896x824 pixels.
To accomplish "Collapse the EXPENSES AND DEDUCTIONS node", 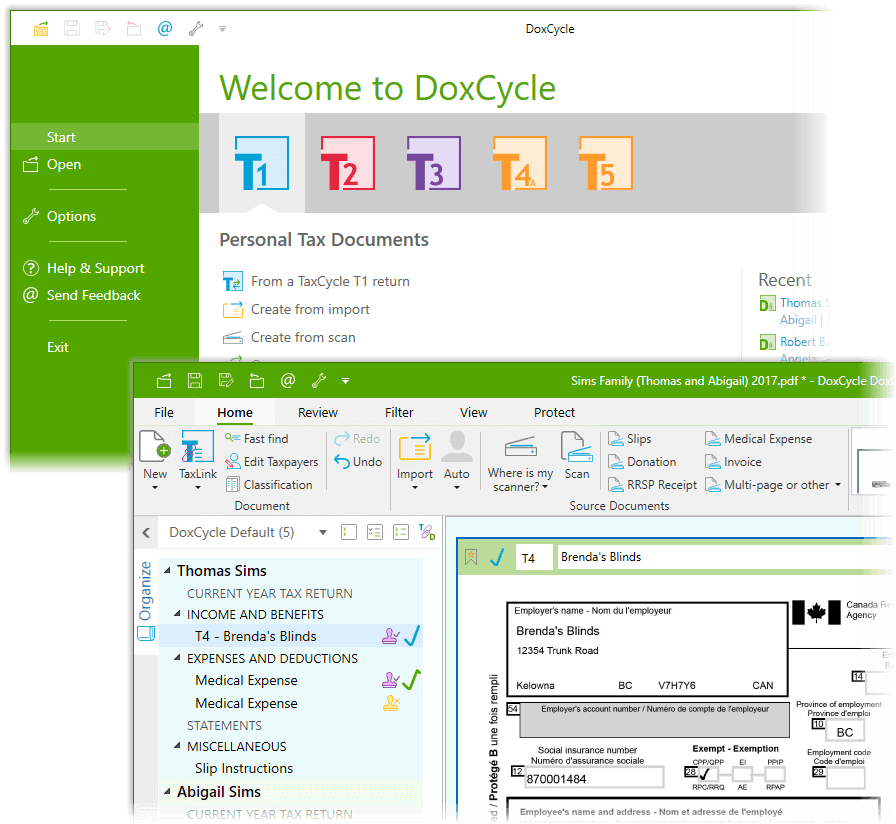I will coord(177,658).
